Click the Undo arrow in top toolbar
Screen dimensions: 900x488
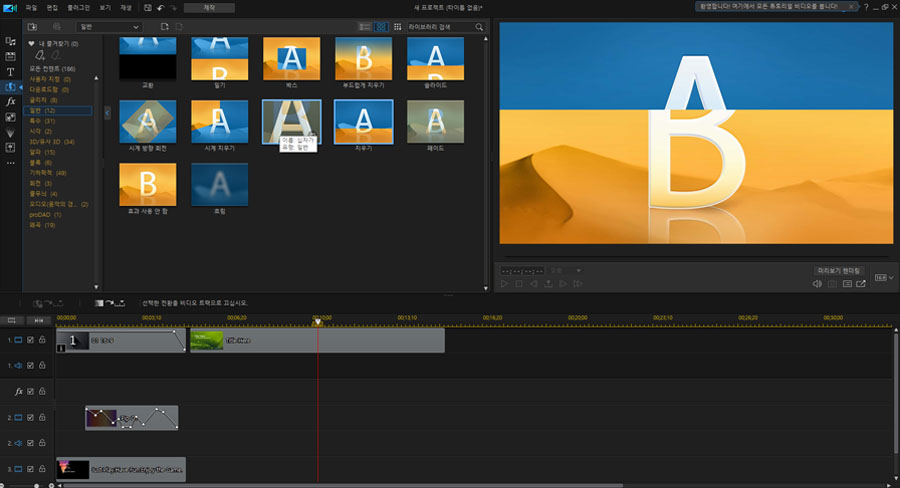(x=161, y=8)
